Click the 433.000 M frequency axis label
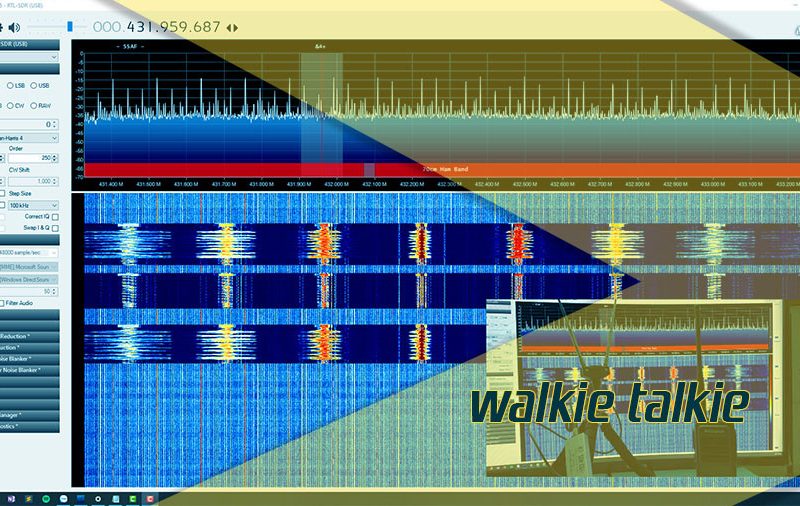The width and height of the screenshot is (800, 506). tap(713, 184)
